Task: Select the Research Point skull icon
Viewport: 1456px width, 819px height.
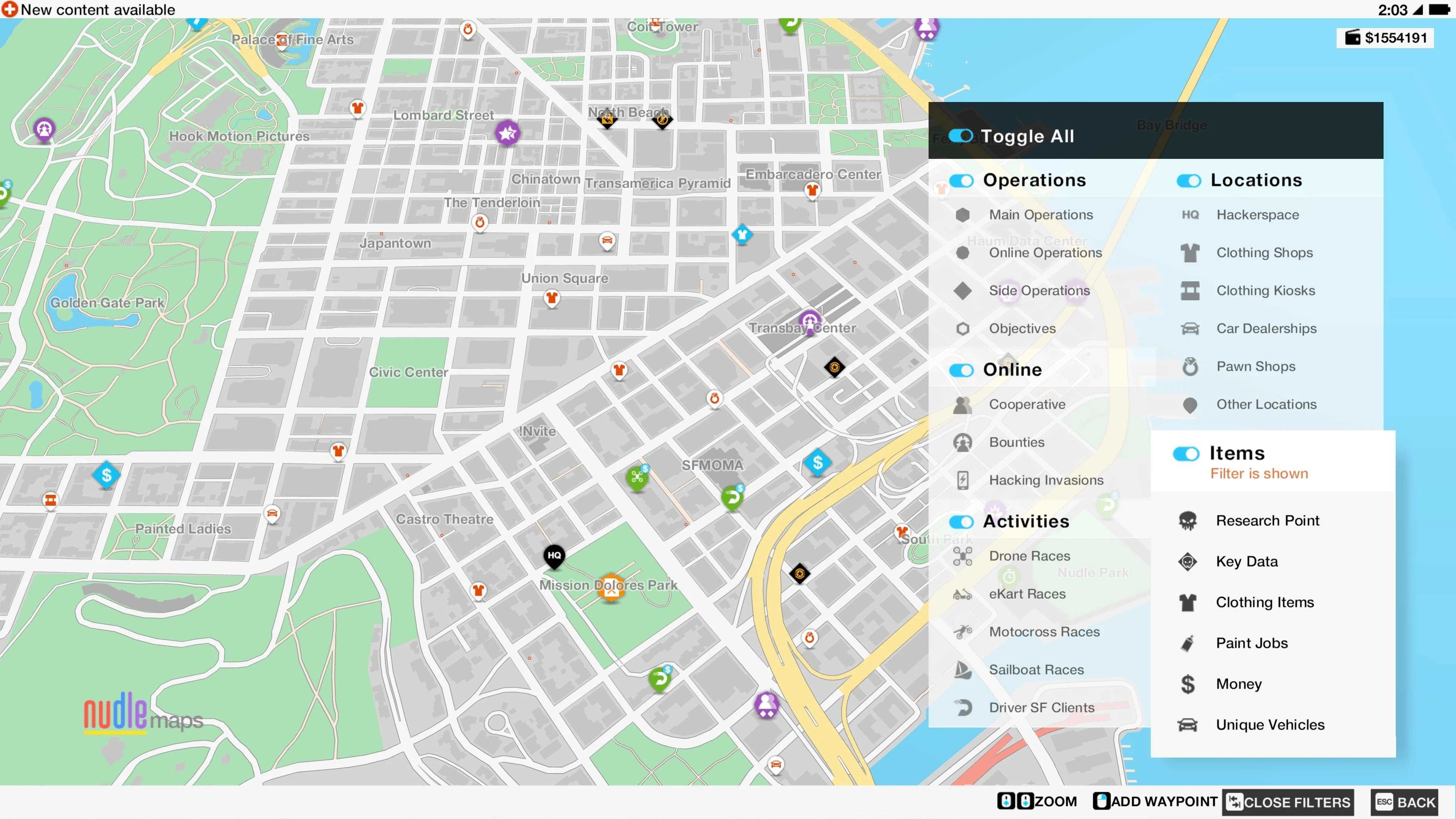Action: point(1188,521)
